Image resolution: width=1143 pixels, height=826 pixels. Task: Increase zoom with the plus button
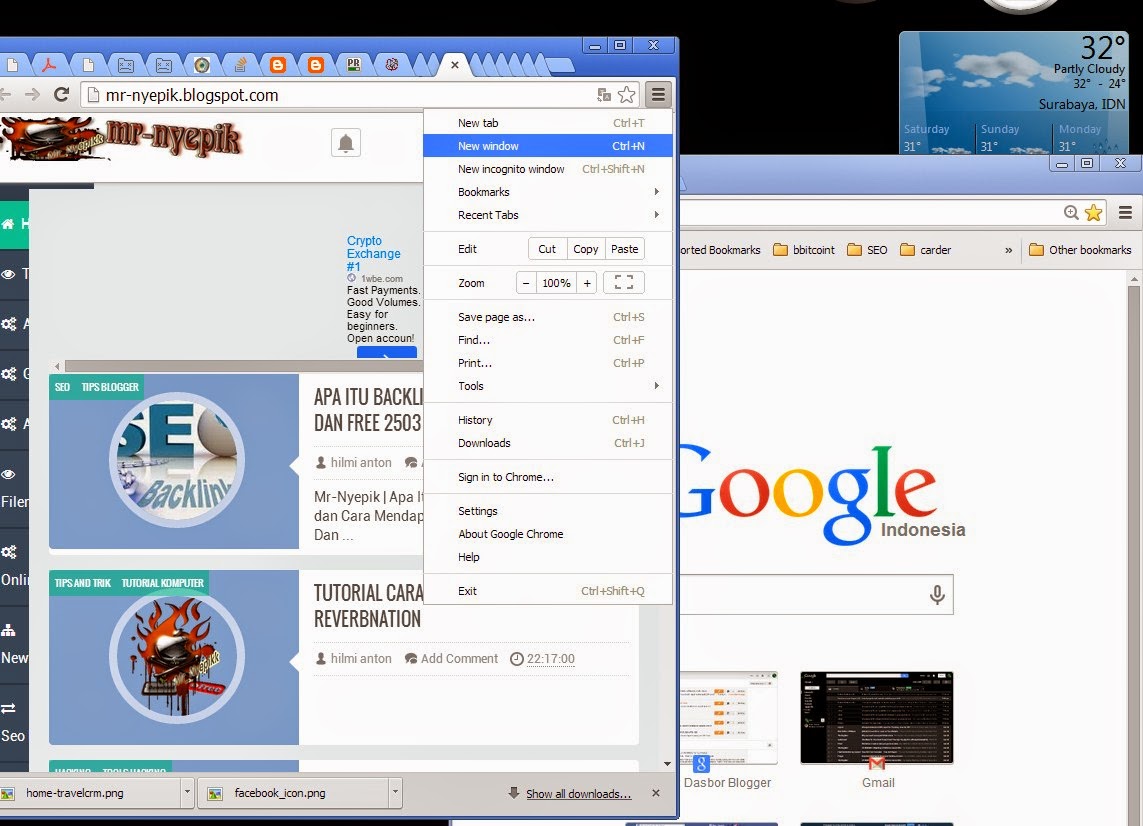click(587, 283)
